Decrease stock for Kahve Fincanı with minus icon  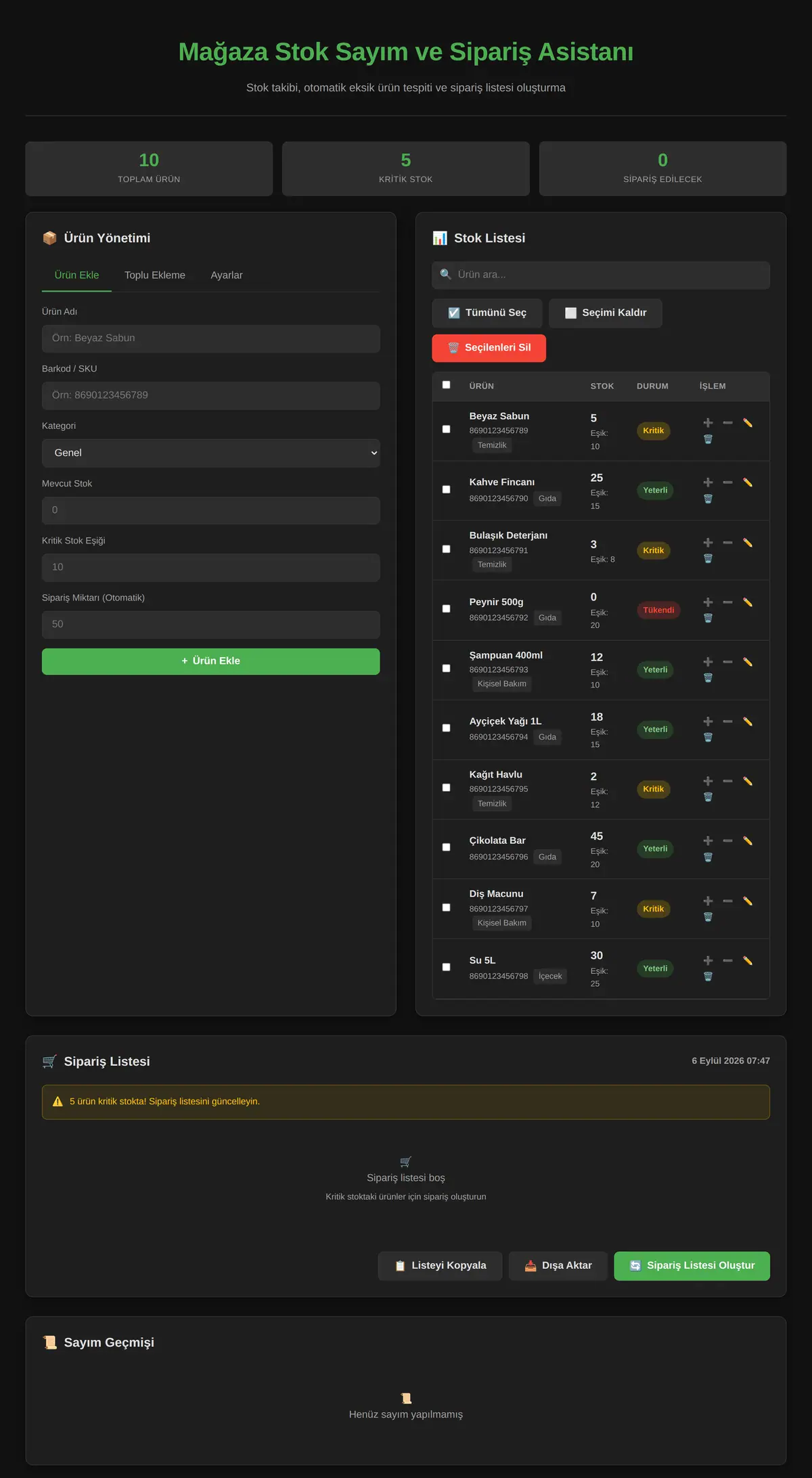coord(727,483)
